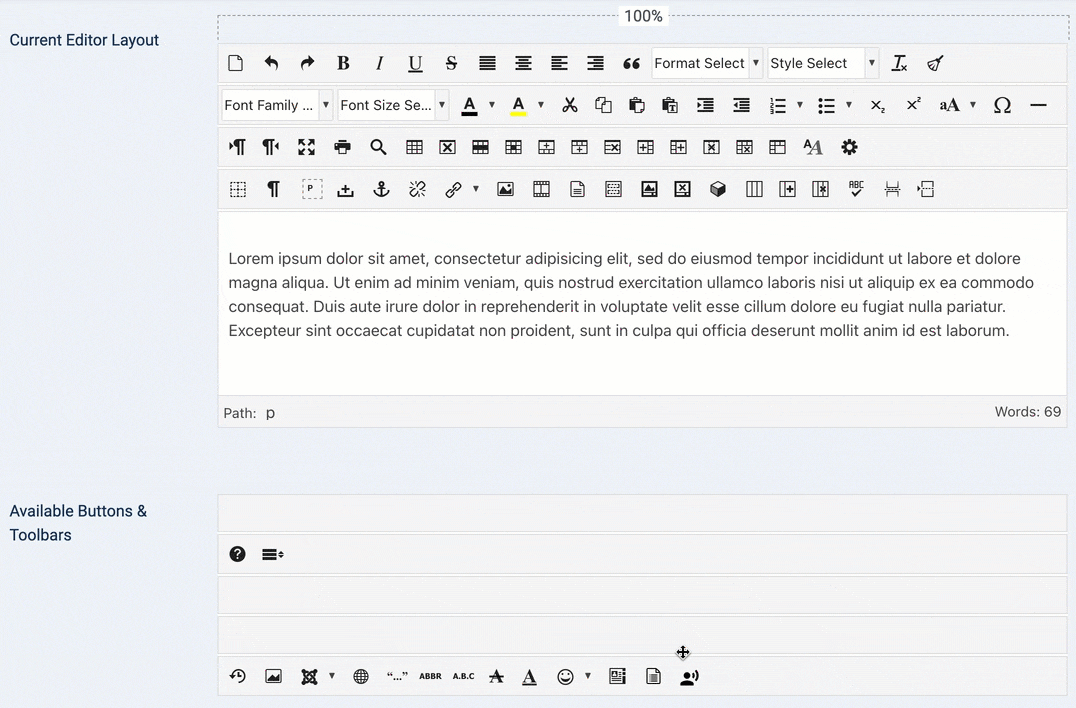This screenshot has width=1076, height=708.
Task: Expand the Font Family dropdown
Action: (x=276, y=105)
